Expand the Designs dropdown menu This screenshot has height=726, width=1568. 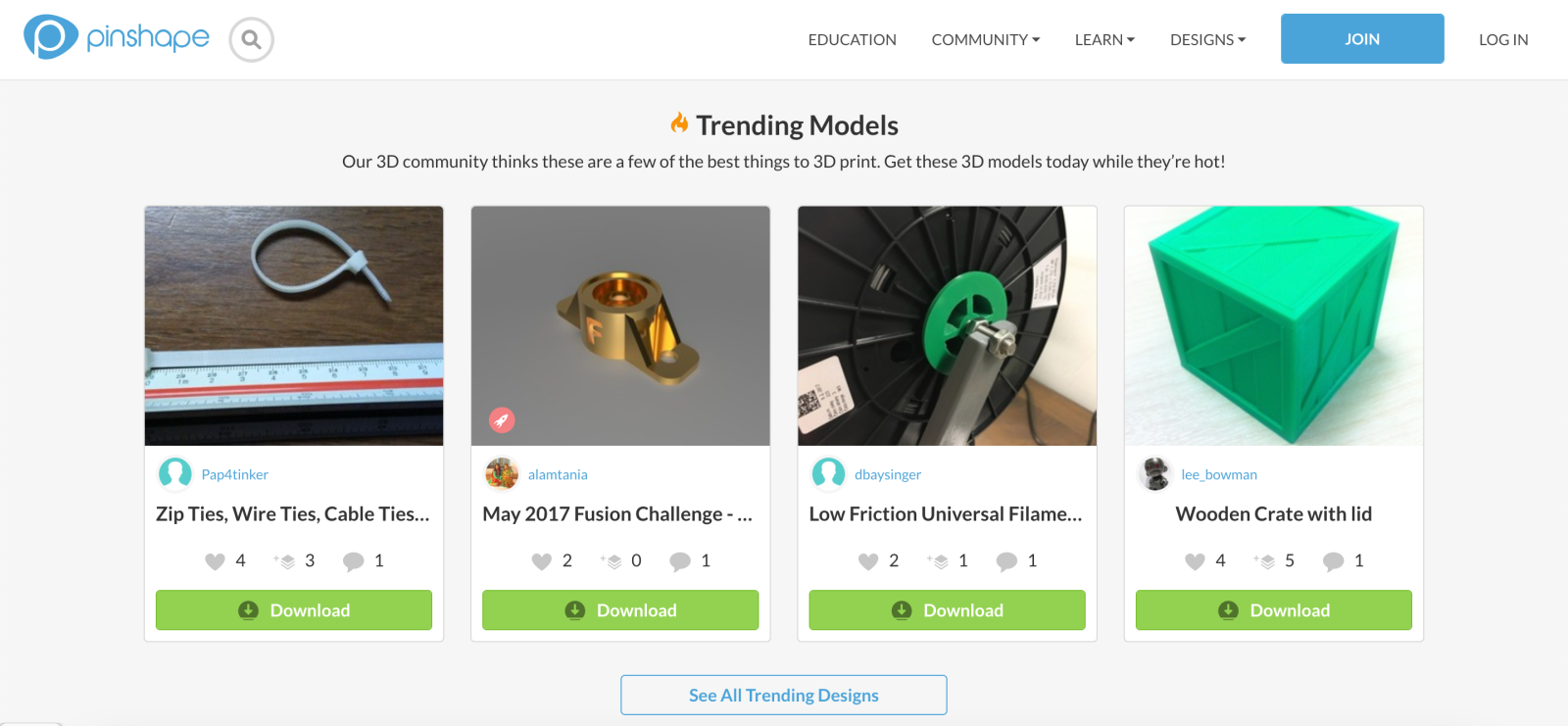coord(1207,40)
